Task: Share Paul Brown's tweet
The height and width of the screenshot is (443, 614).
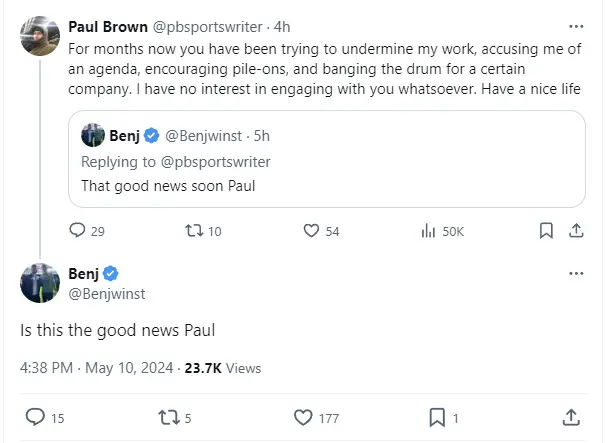Action: tap(576, 231)
